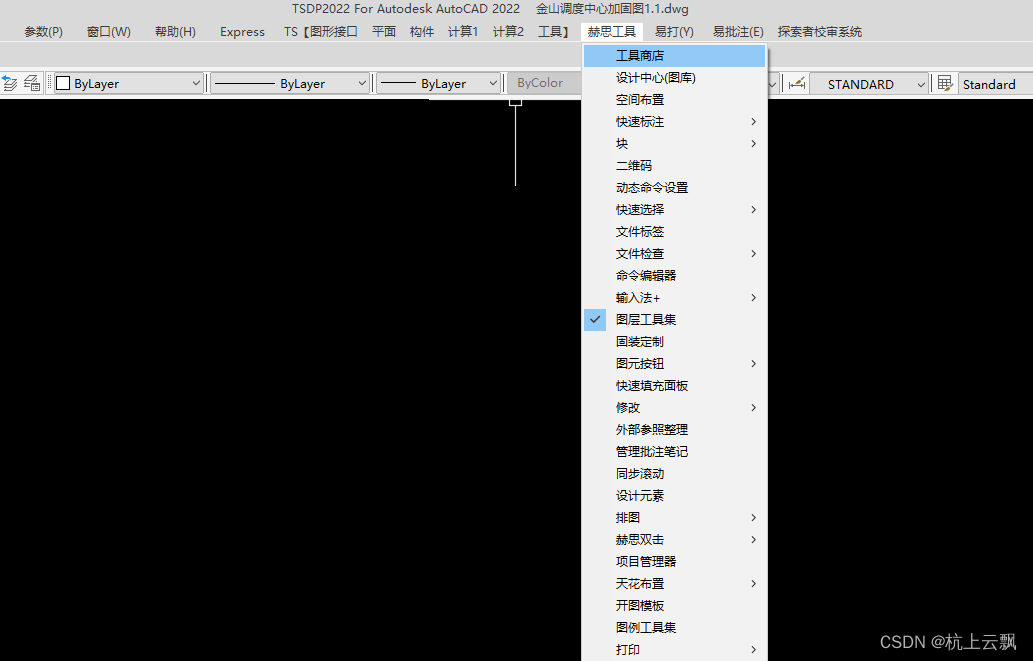The width and height of the screenshot is (1033, 661).
Task: Expand the 天花布置 submenu
Action: point(675,584)
